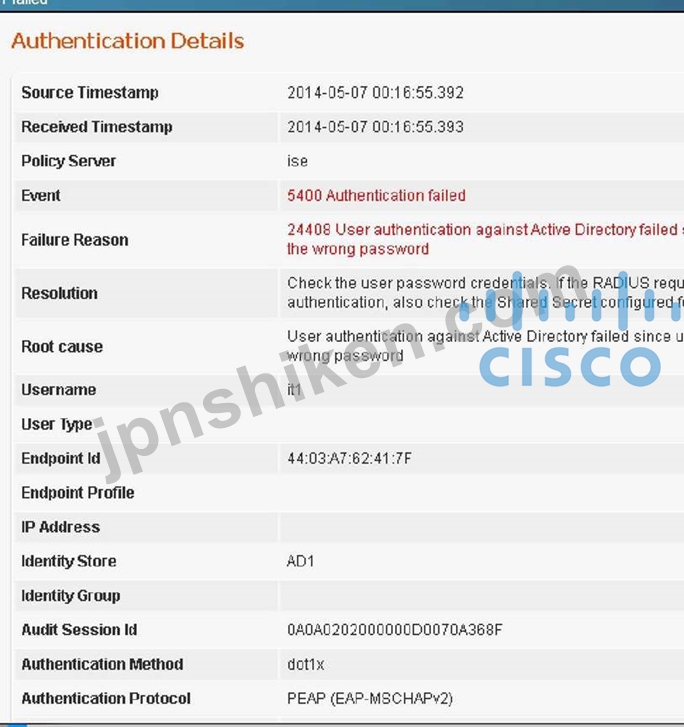Click the empty User Type value
Screen dimensions: 684x727
click(482, 424)
